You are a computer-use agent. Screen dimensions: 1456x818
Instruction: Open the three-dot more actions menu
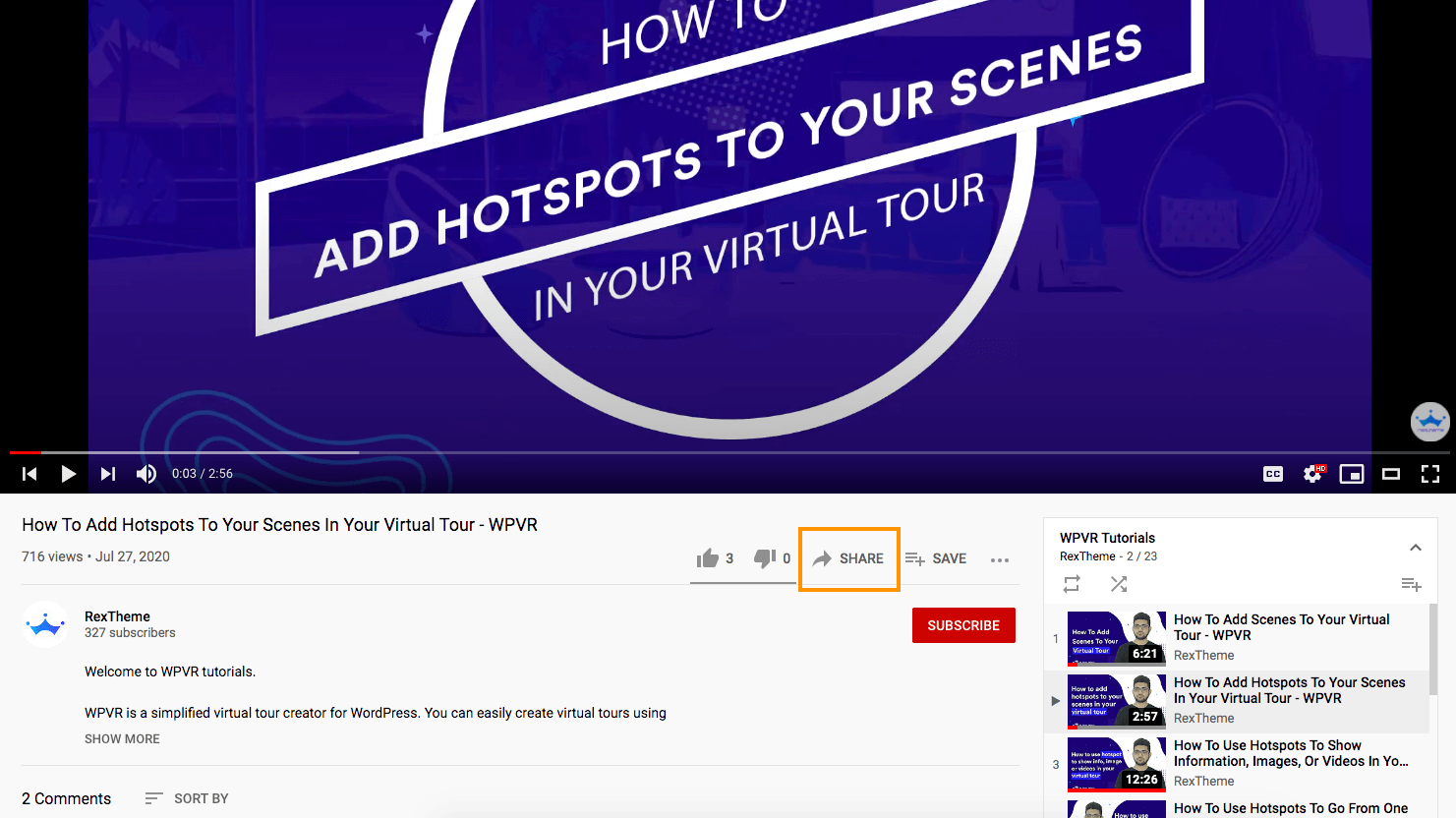(1000, 559)
